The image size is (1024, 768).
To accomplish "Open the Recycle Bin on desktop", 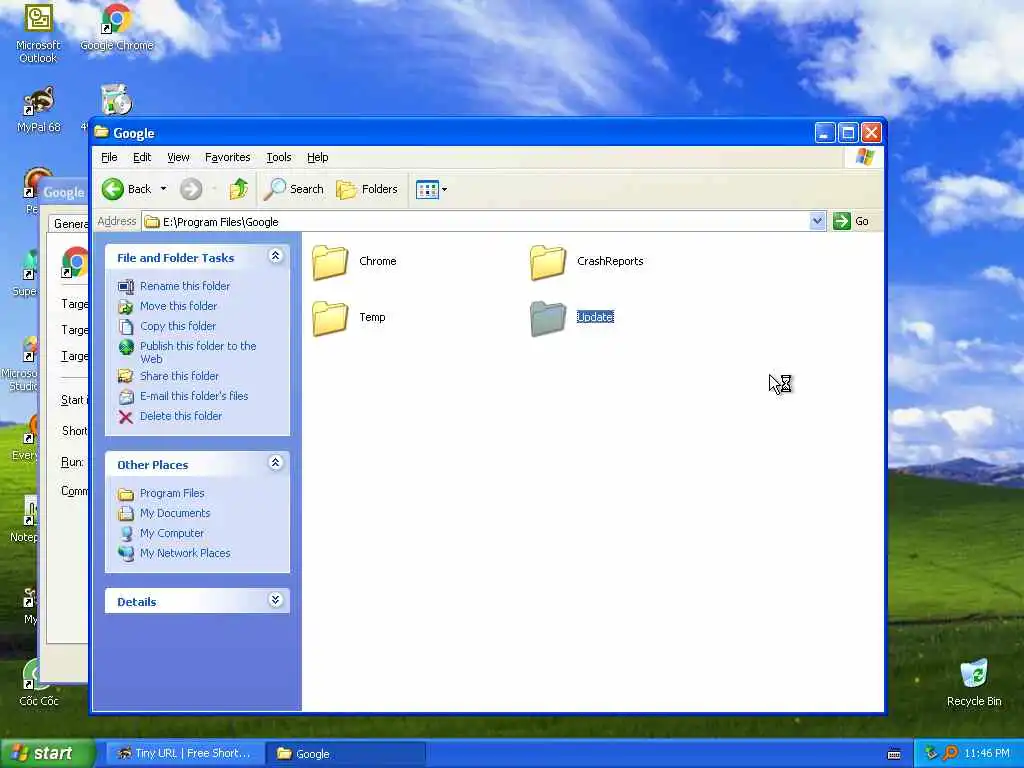I will click(x=974, y=682).
